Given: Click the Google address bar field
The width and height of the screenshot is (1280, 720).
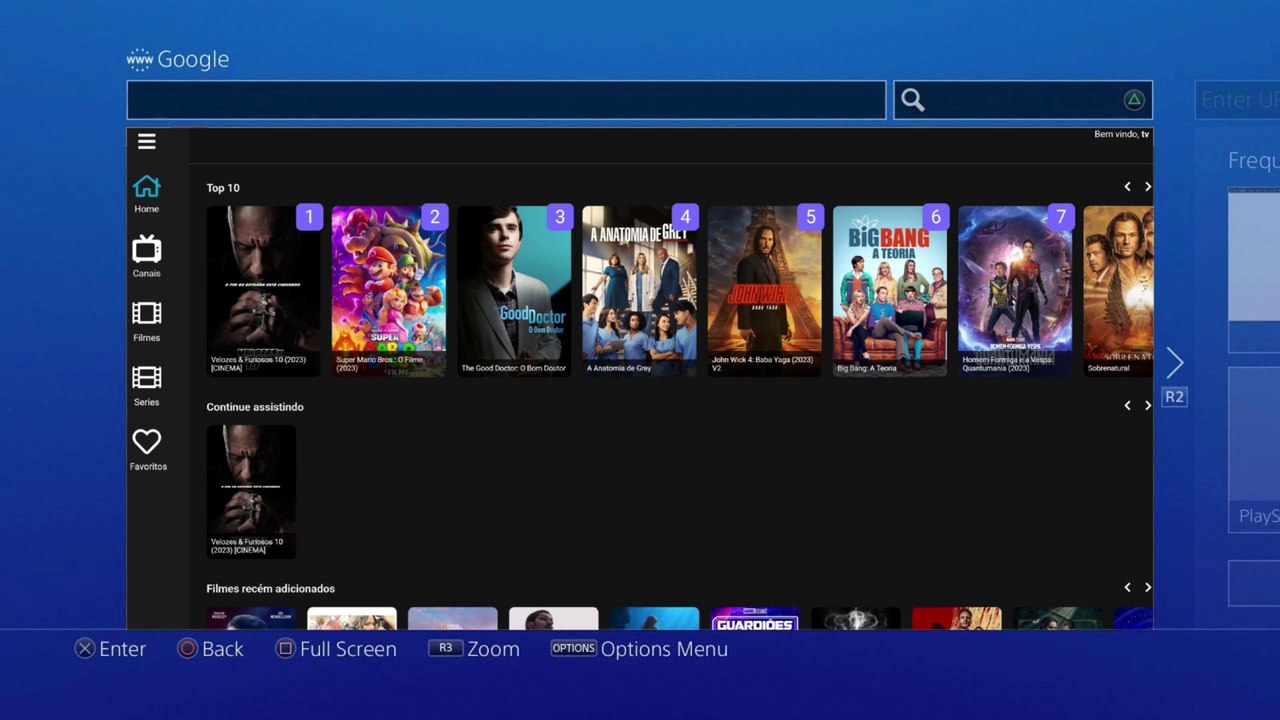Looking at the screenshot, I should pos(506,100).
